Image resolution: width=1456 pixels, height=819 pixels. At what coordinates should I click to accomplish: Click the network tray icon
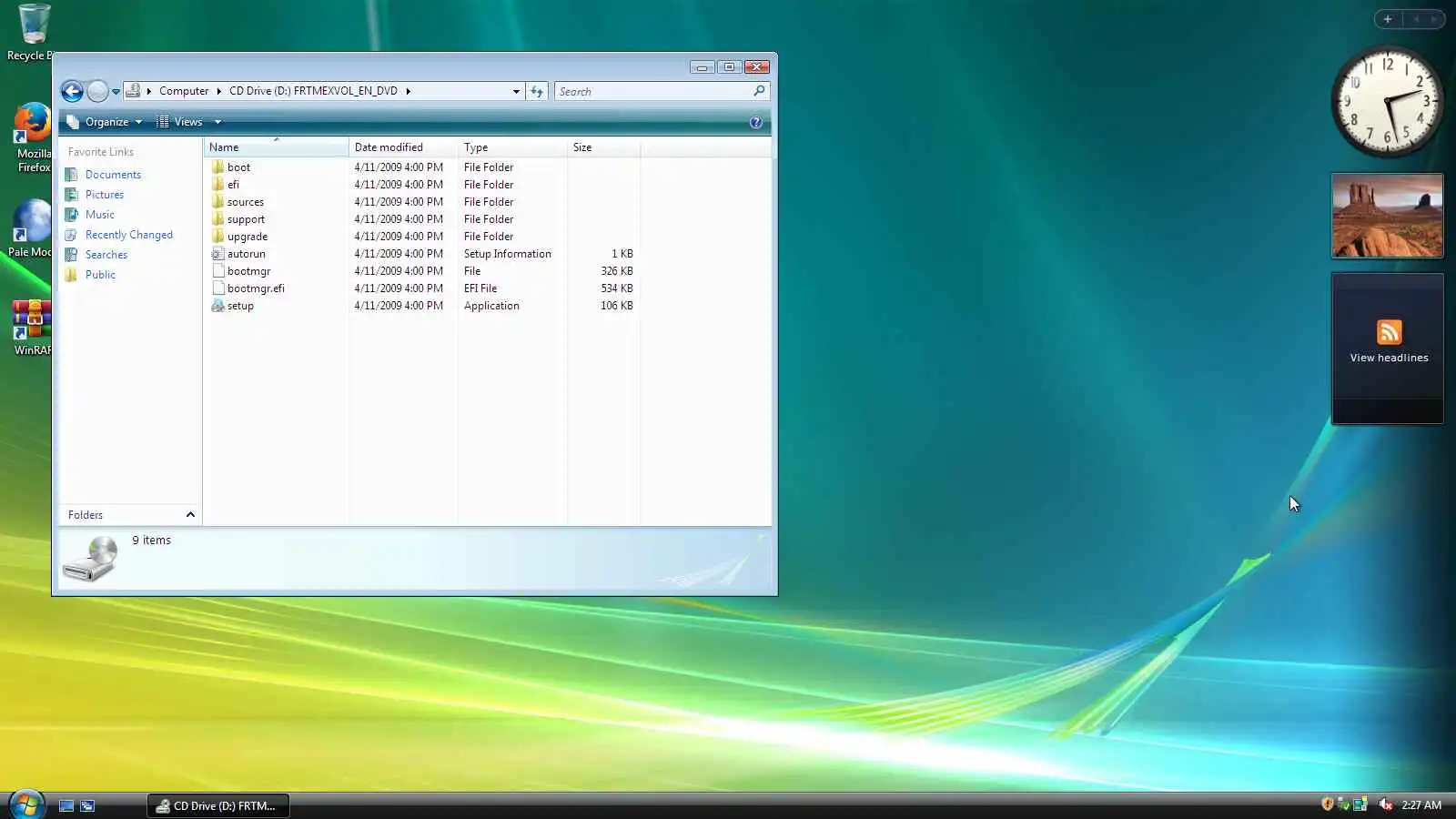1360,804
